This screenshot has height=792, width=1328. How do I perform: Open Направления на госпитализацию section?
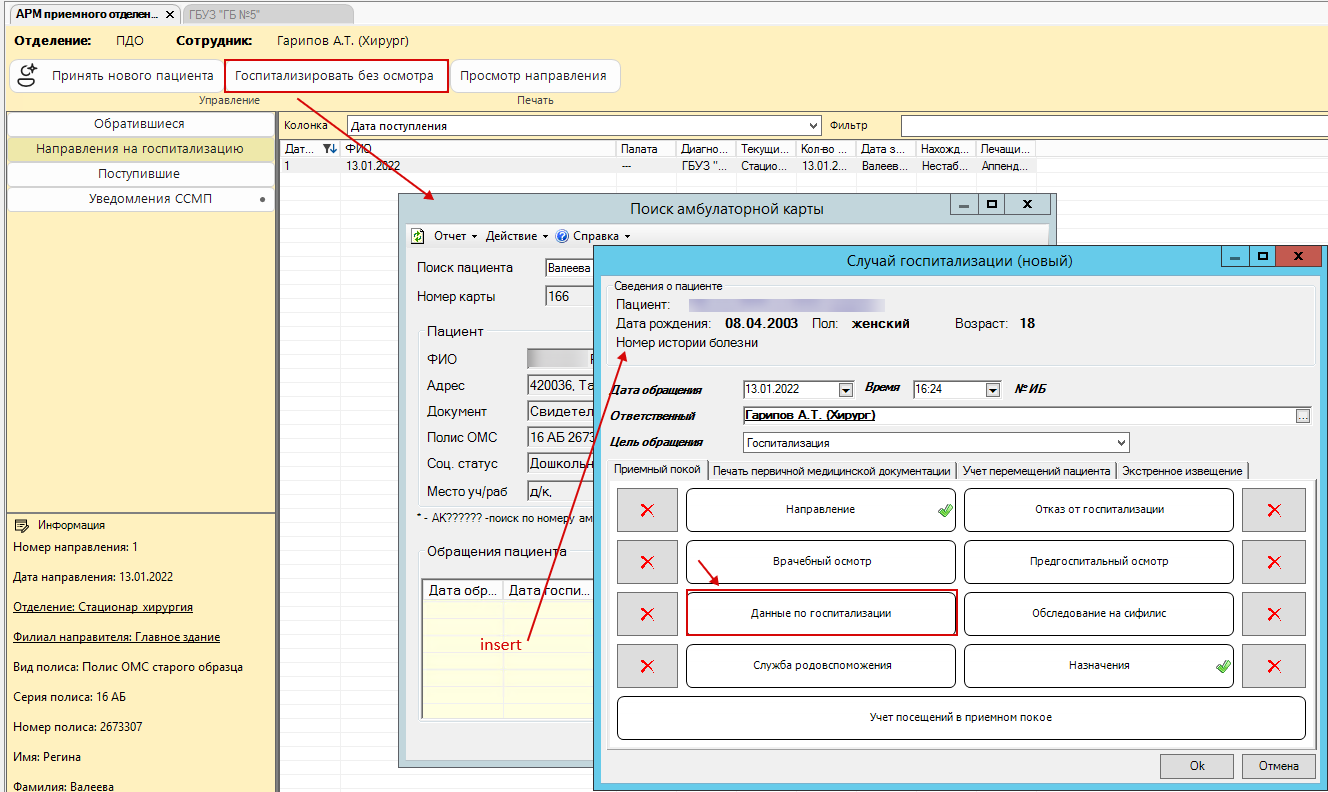point(140,149)
